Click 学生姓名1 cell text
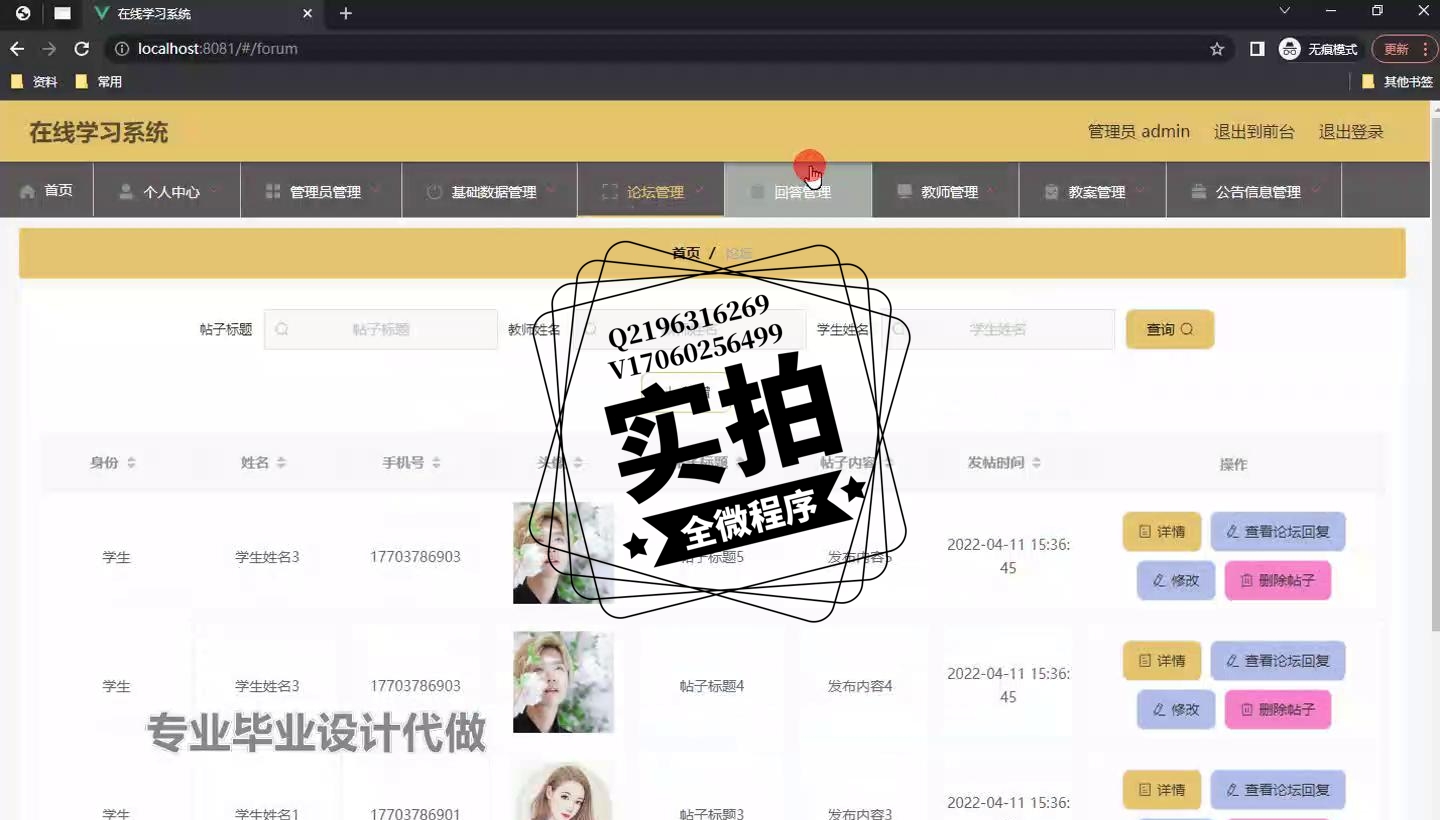The image size is (1440, 820). pos(267,814)
